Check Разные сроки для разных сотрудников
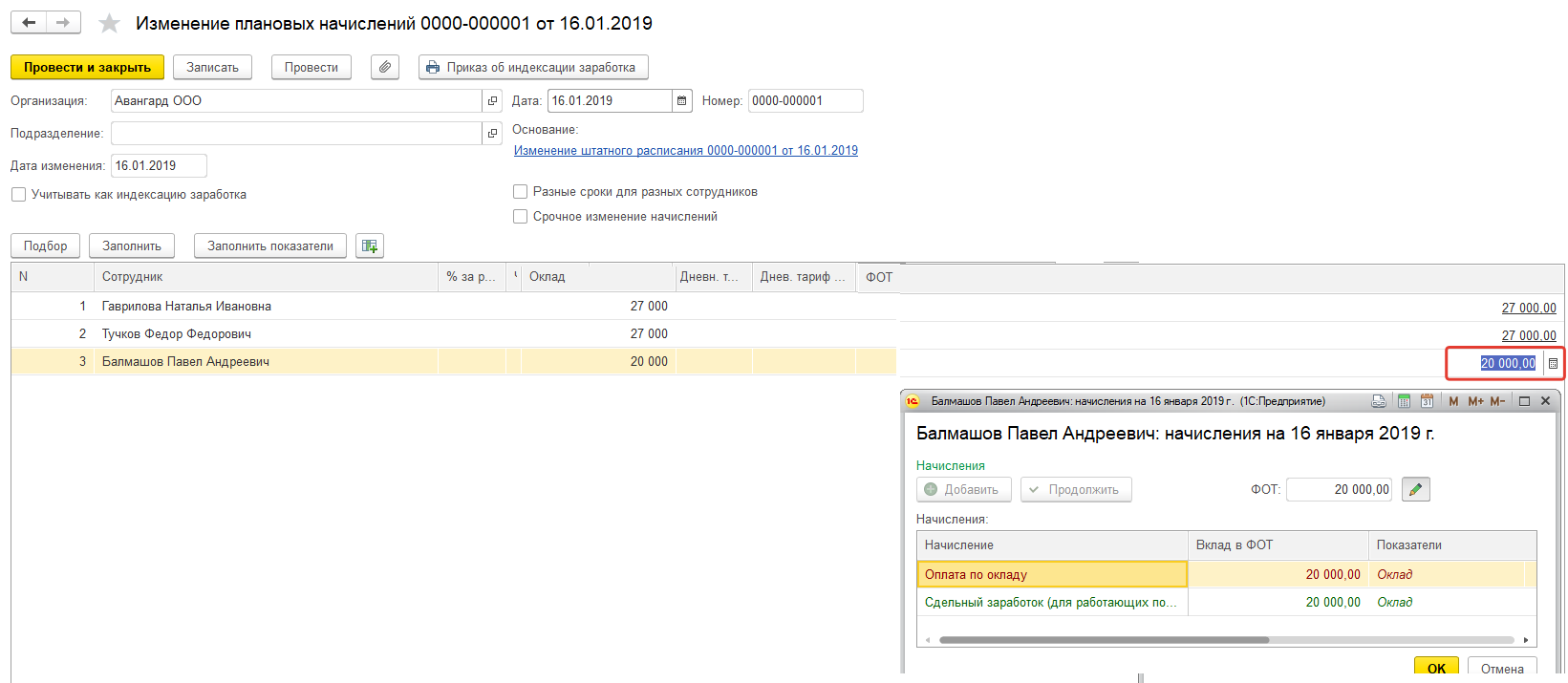 [x=521, y=192]
